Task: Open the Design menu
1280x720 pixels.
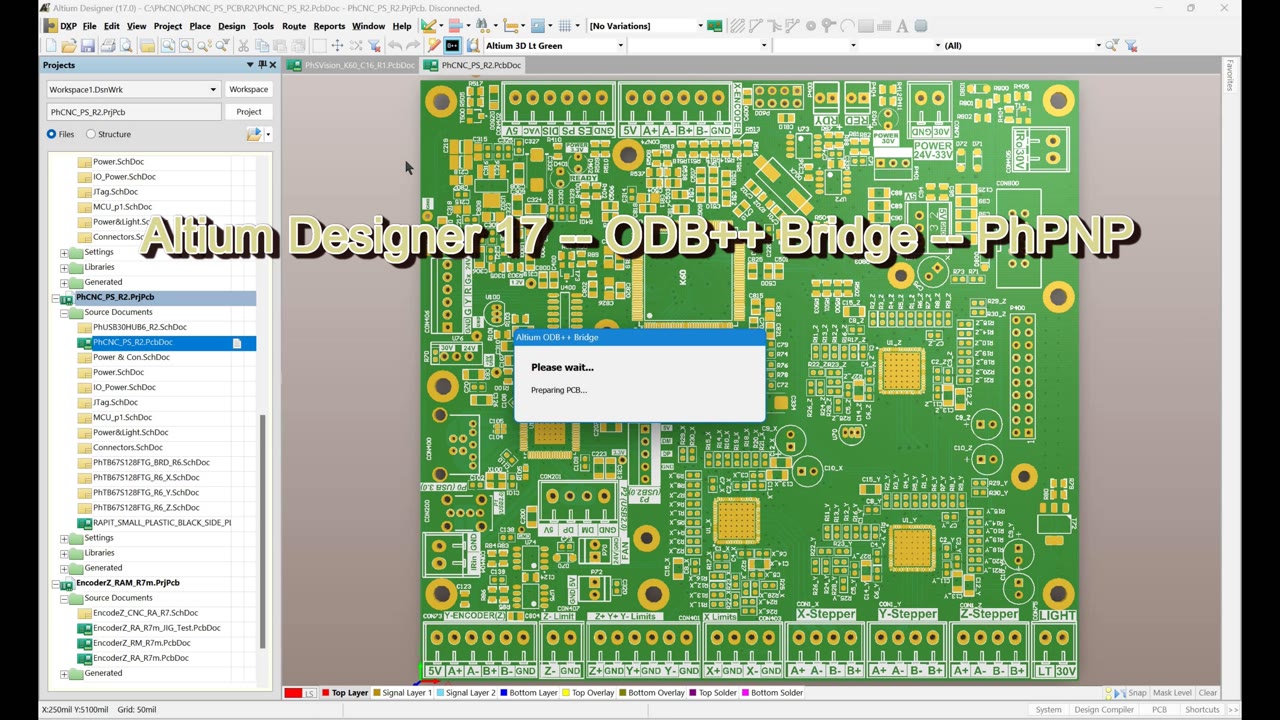Action: [231, 26]
